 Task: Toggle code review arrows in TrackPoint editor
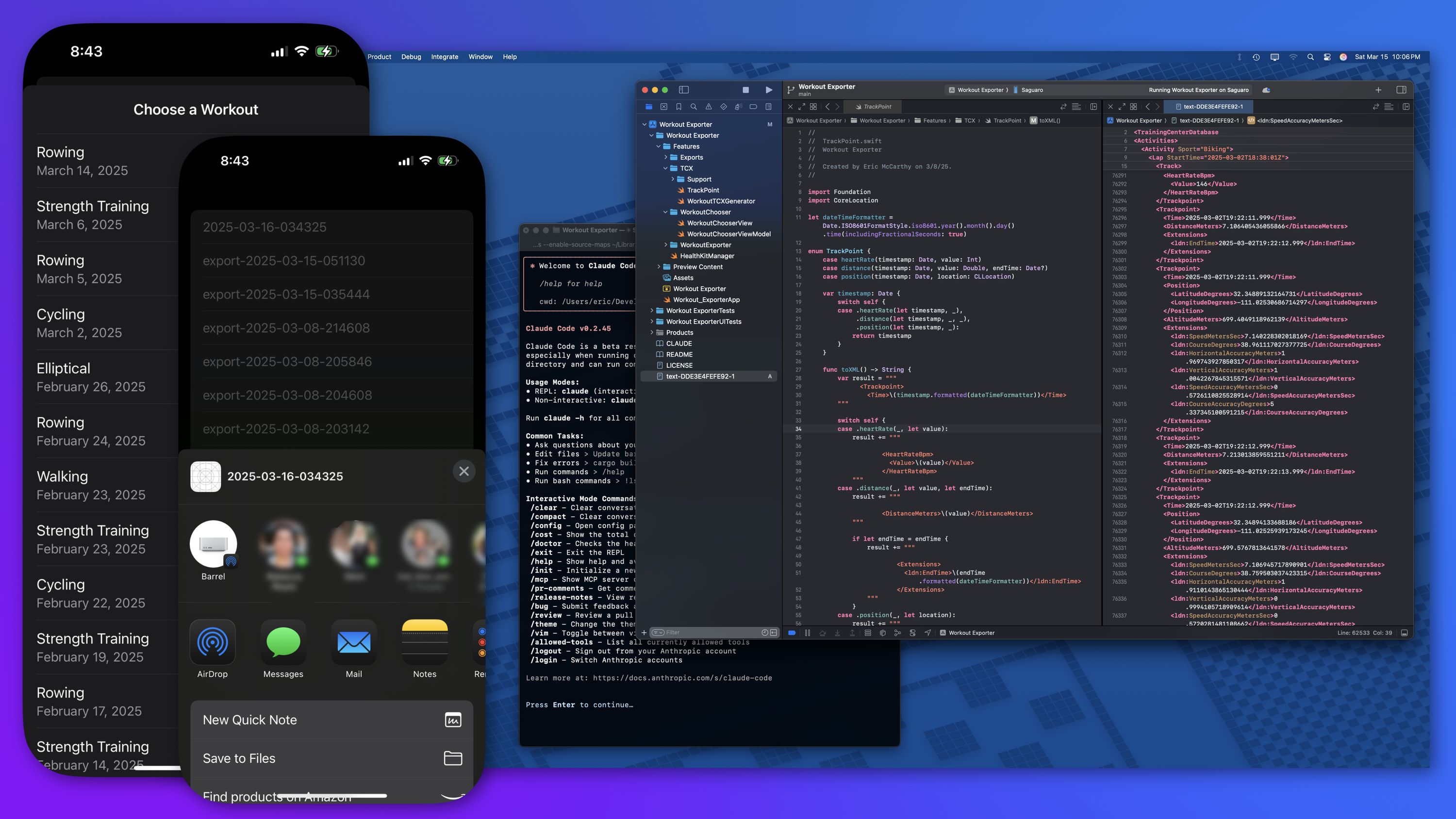[1063, 107]
